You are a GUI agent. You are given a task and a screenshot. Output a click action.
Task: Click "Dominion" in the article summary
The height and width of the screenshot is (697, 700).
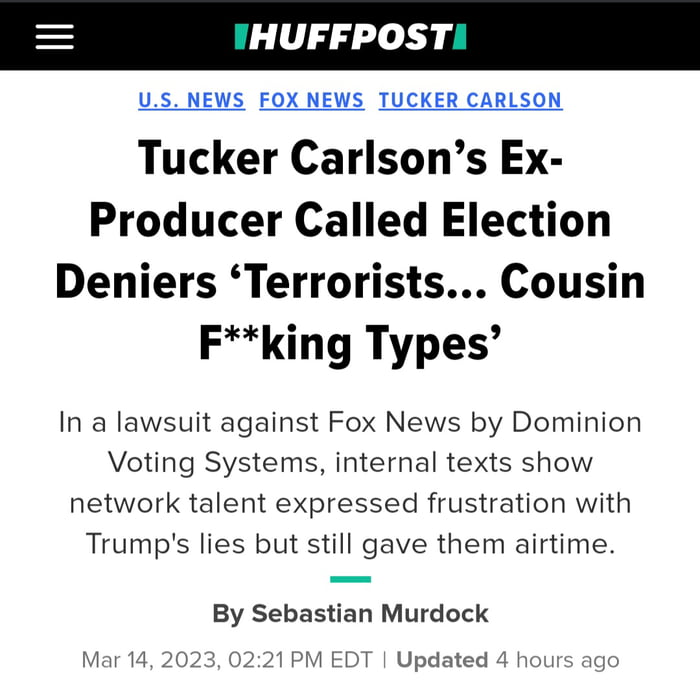pyautogui.click(x=576, y=422)
